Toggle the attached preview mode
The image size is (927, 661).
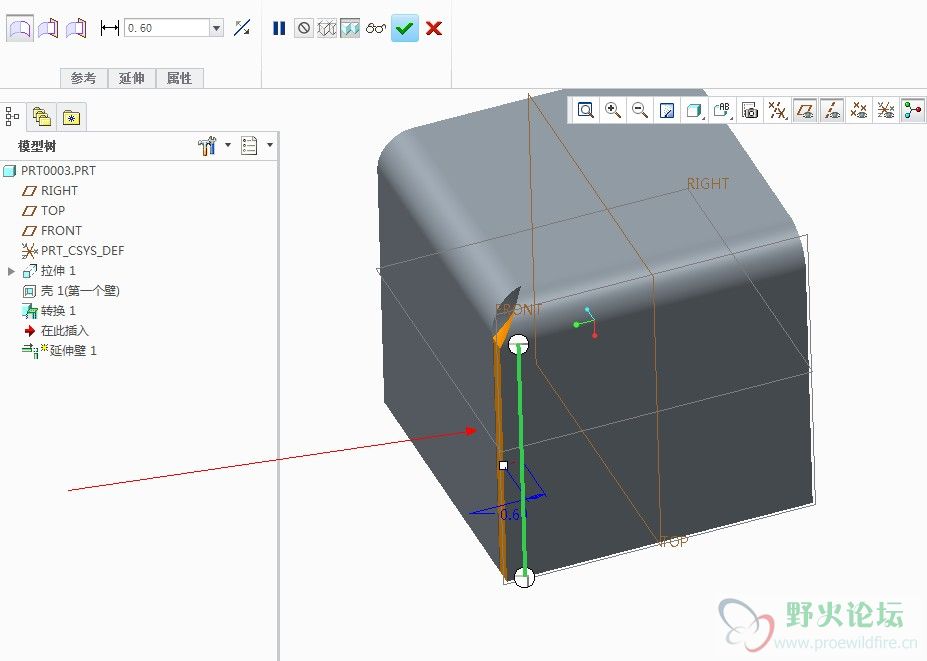pos(350,28)
